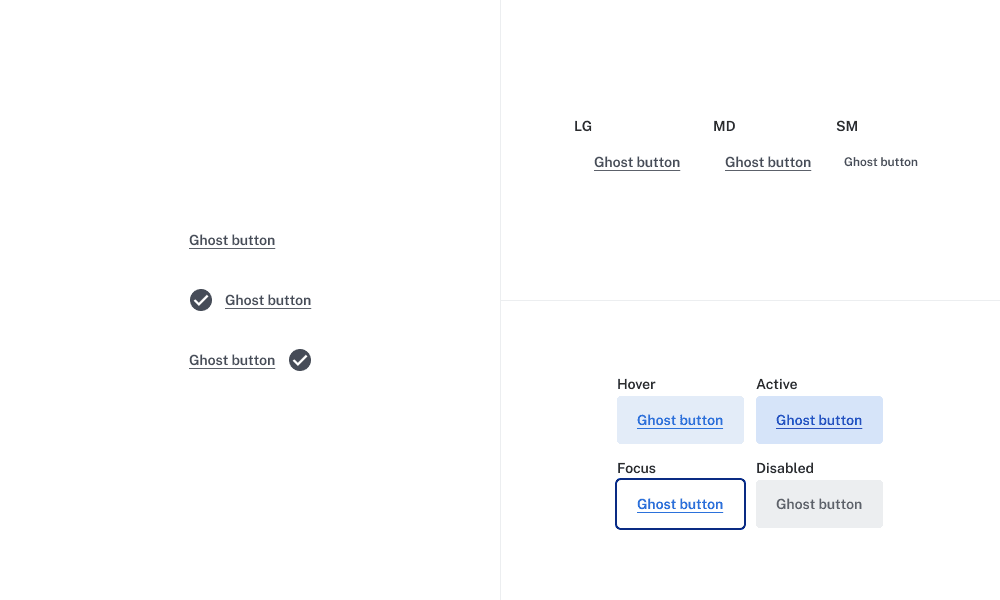
Task: Click the icon following the lowest left Ghost button
Action: (299, 360)
